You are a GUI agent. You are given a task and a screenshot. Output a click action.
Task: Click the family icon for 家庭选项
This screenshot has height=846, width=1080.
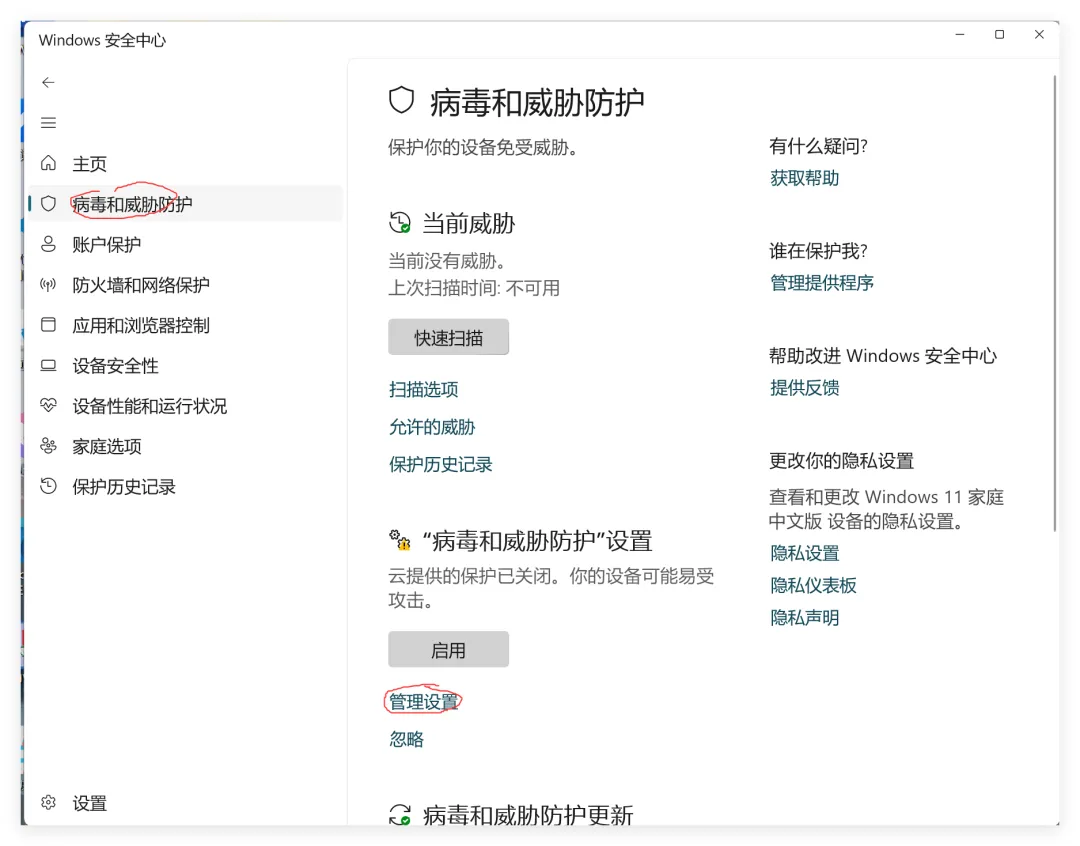point(48,446)
